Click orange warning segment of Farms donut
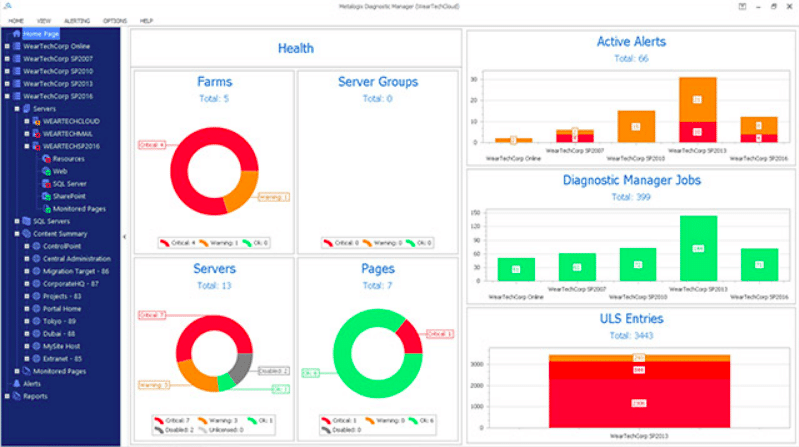799x447 pixels. click(x=243, y=192)
